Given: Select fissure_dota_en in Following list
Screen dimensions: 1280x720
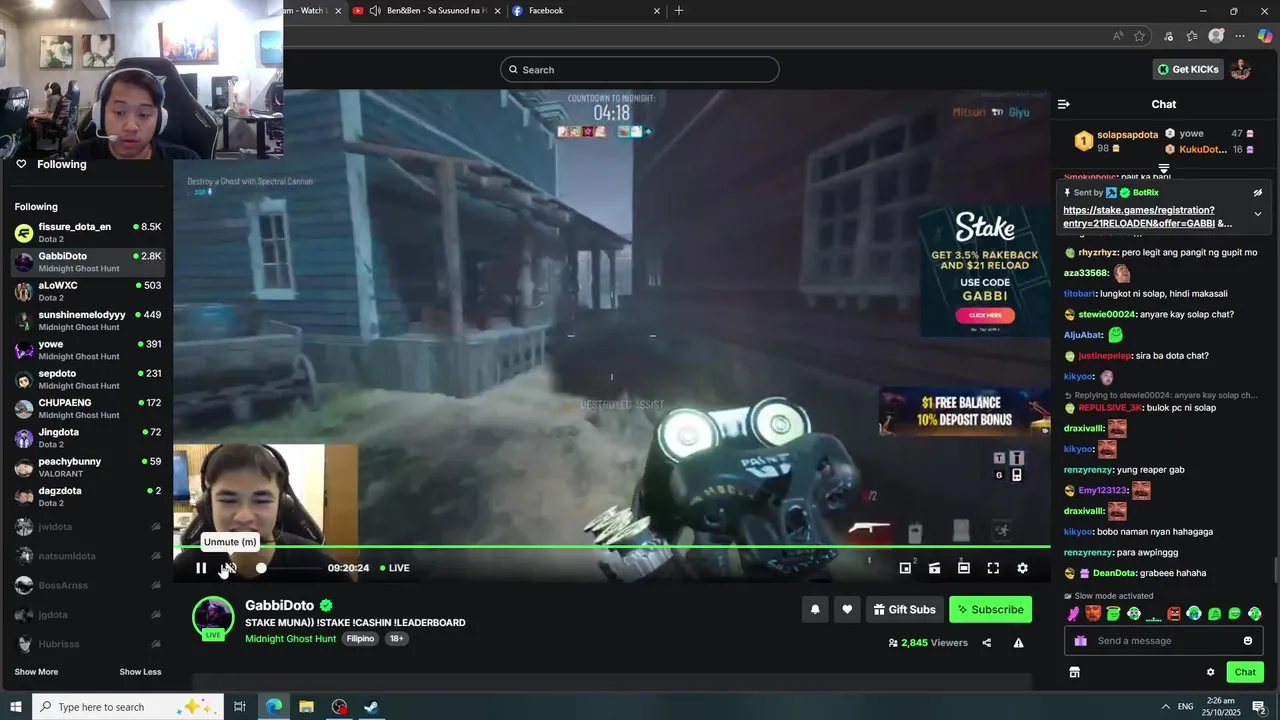Looking at the screenshot, I should pyautogui.click(x=88, y=233).
